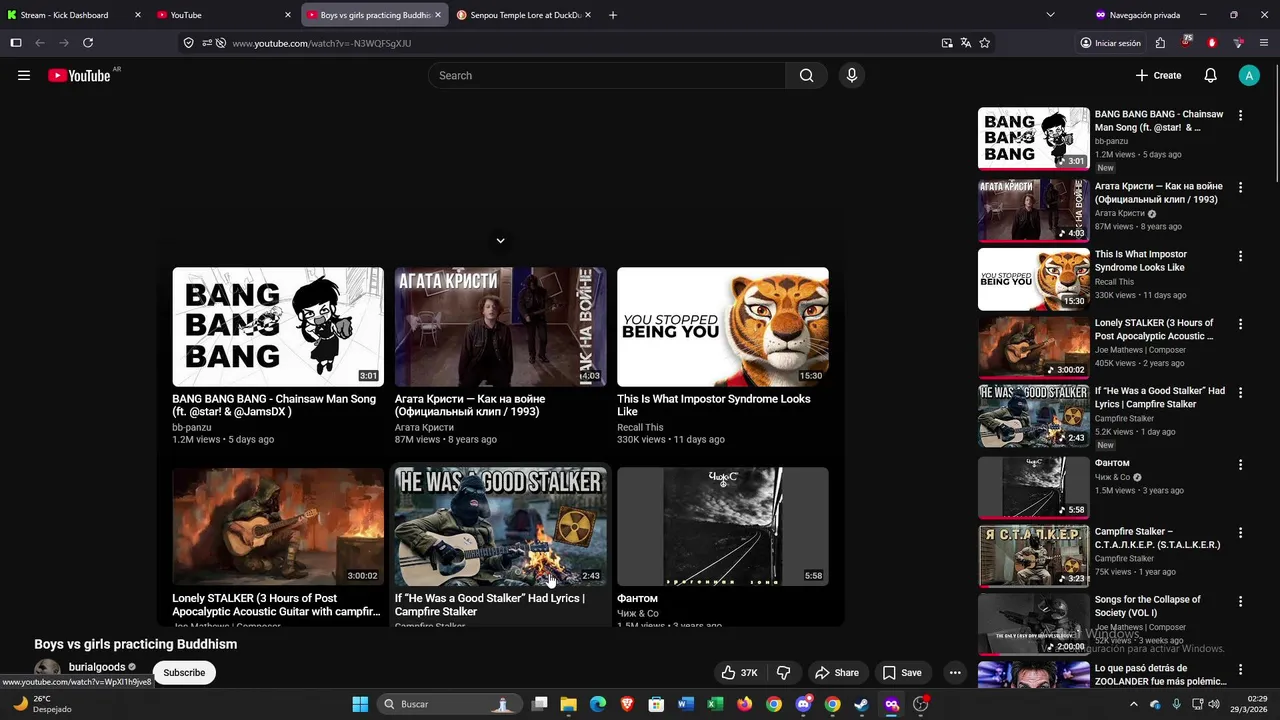
Task: Collapse the end-screen suggestions chevron
Action: (500, 241)
